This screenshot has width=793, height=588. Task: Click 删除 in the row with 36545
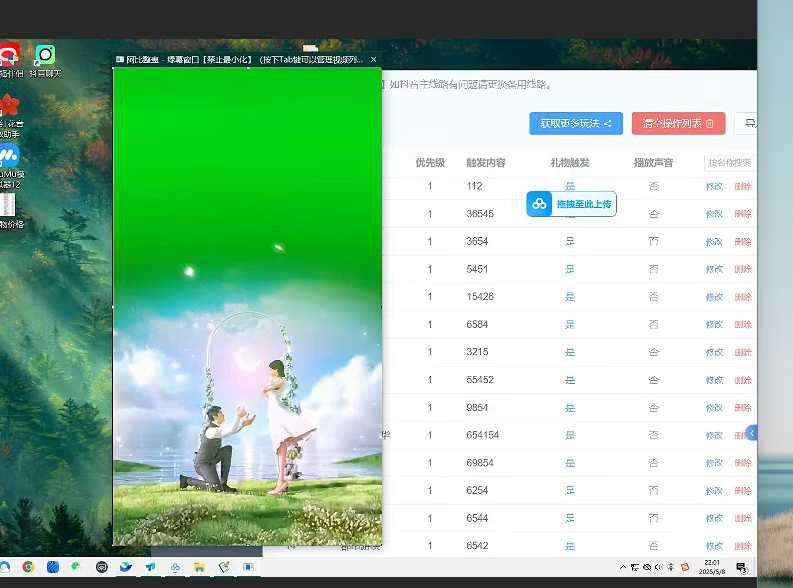tap(743, 214)
